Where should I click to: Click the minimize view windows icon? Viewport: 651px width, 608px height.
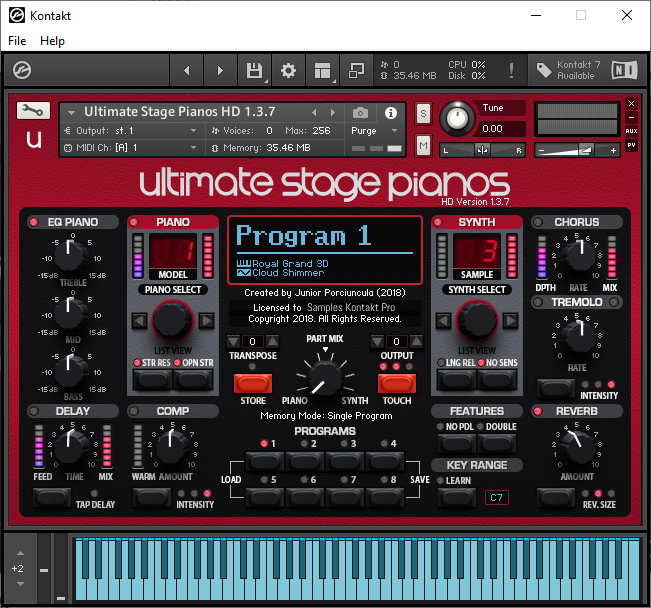point(356,71)
